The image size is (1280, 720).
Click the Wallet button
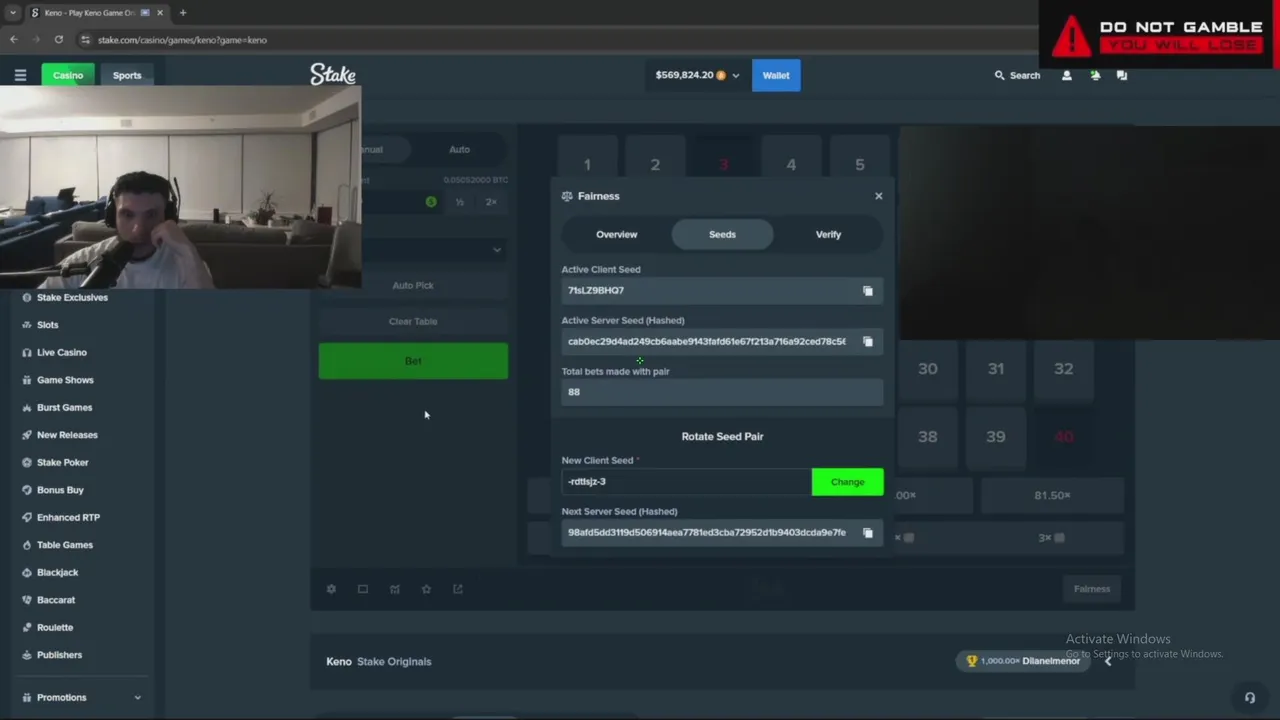776,76
